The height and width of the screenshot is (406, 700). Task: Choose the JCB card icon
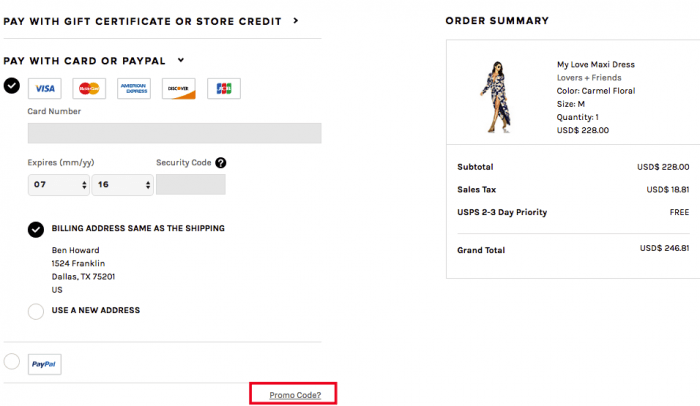point(224,88)
